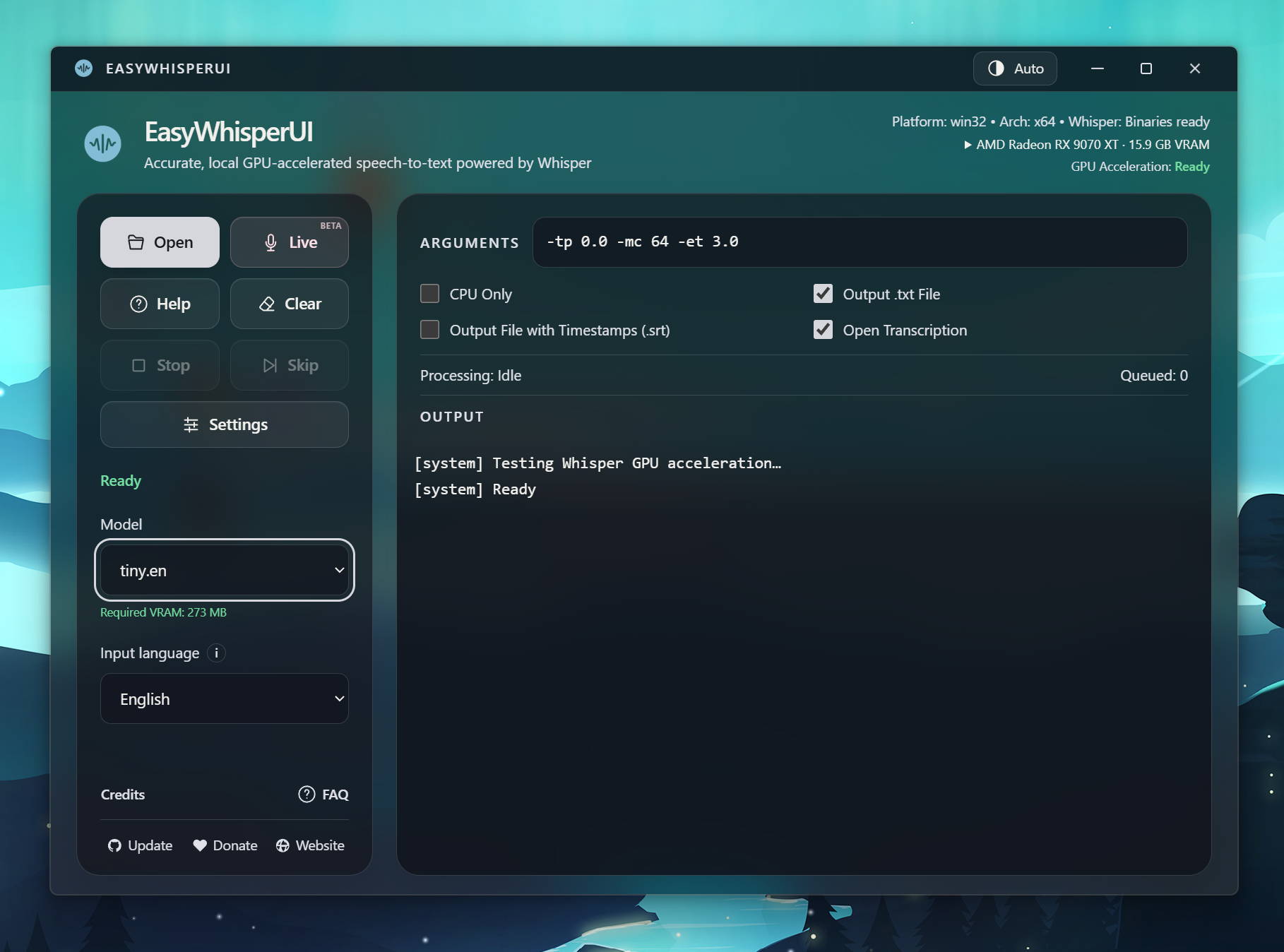Enable the CPU Only checkbox

pos(429,294)
